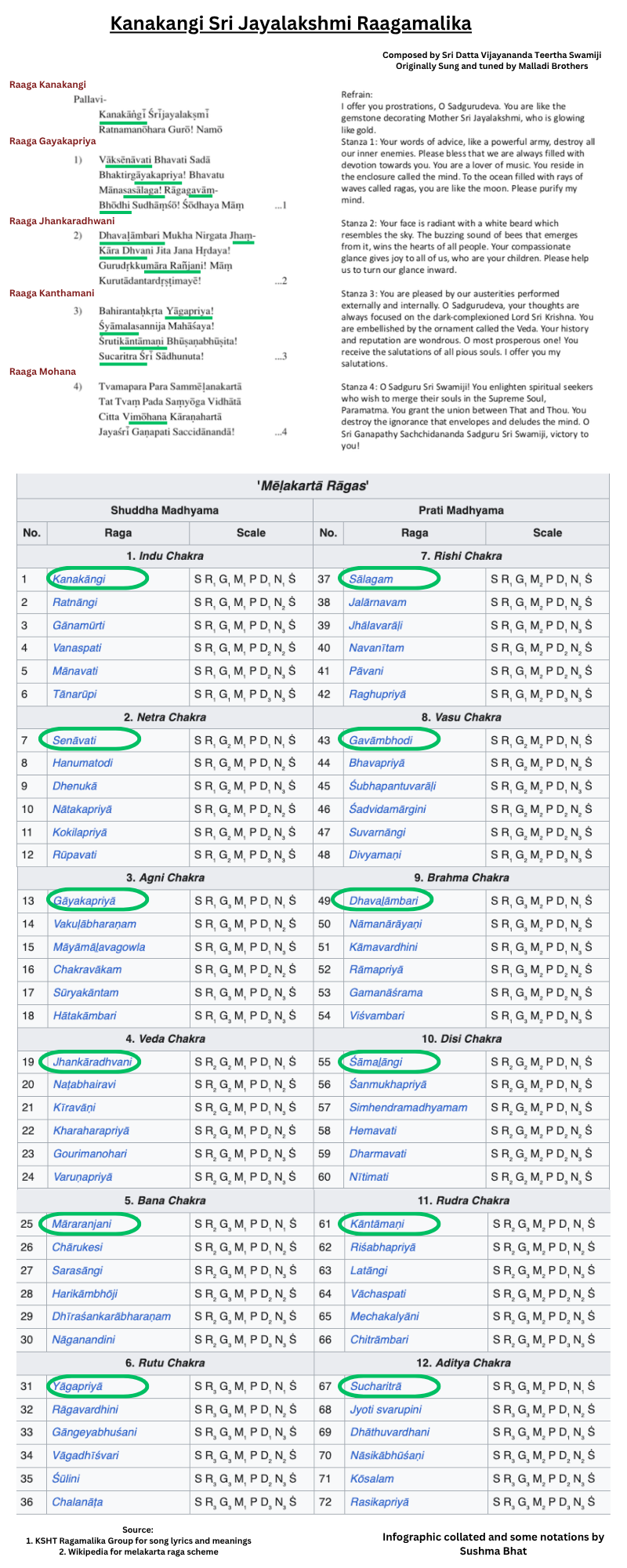The height and width of the screenshot is (1568, 627).
Task: Open the Kharaharapriyā raga link
Action: (91, 1131)
